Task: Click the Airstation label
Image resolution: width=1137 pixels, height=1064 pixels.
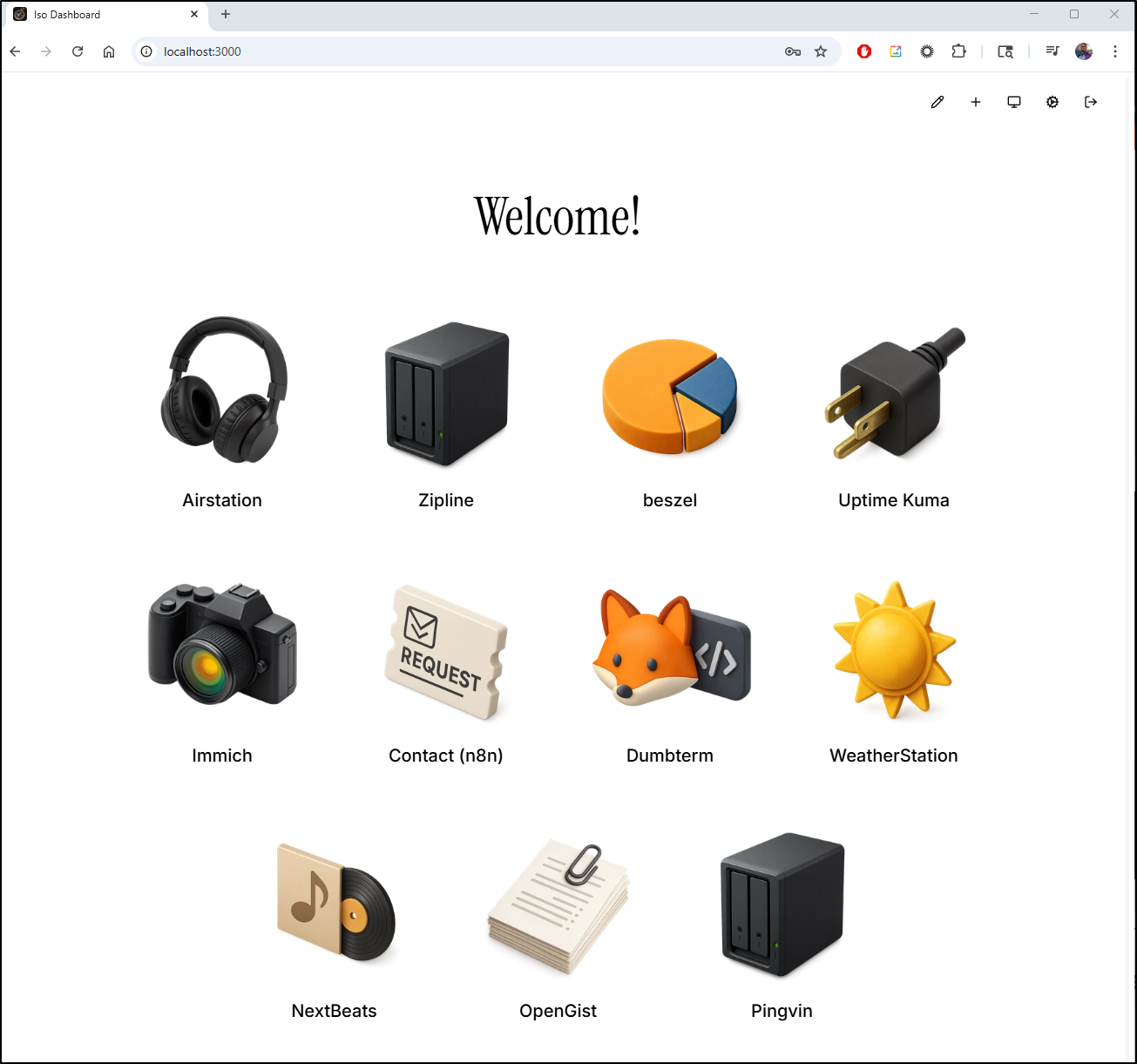Action: [x=222, y=500]
